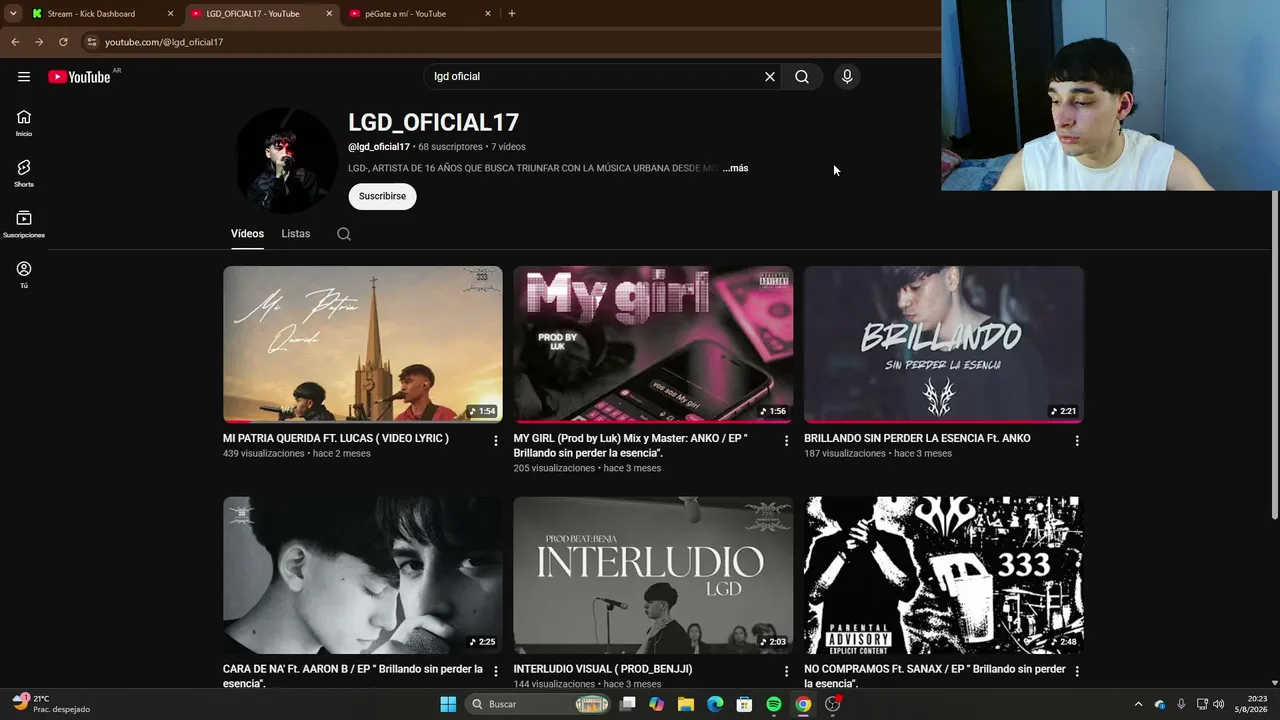Open volume control in the system tray
Screen dimensions: 1280x720
(x=1218, y=704)
